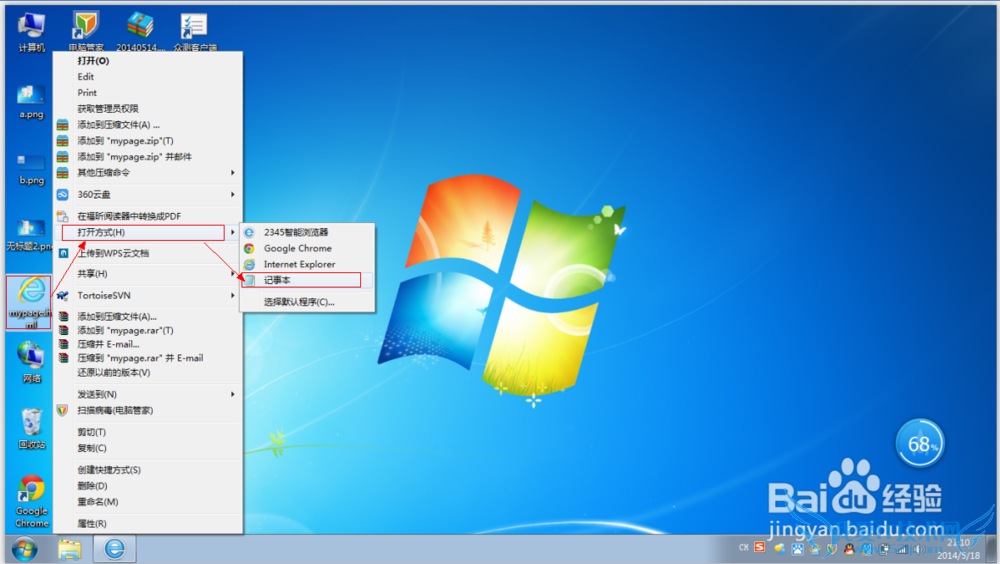Select the Google Chrome desktop shortcut

[31, 501]
